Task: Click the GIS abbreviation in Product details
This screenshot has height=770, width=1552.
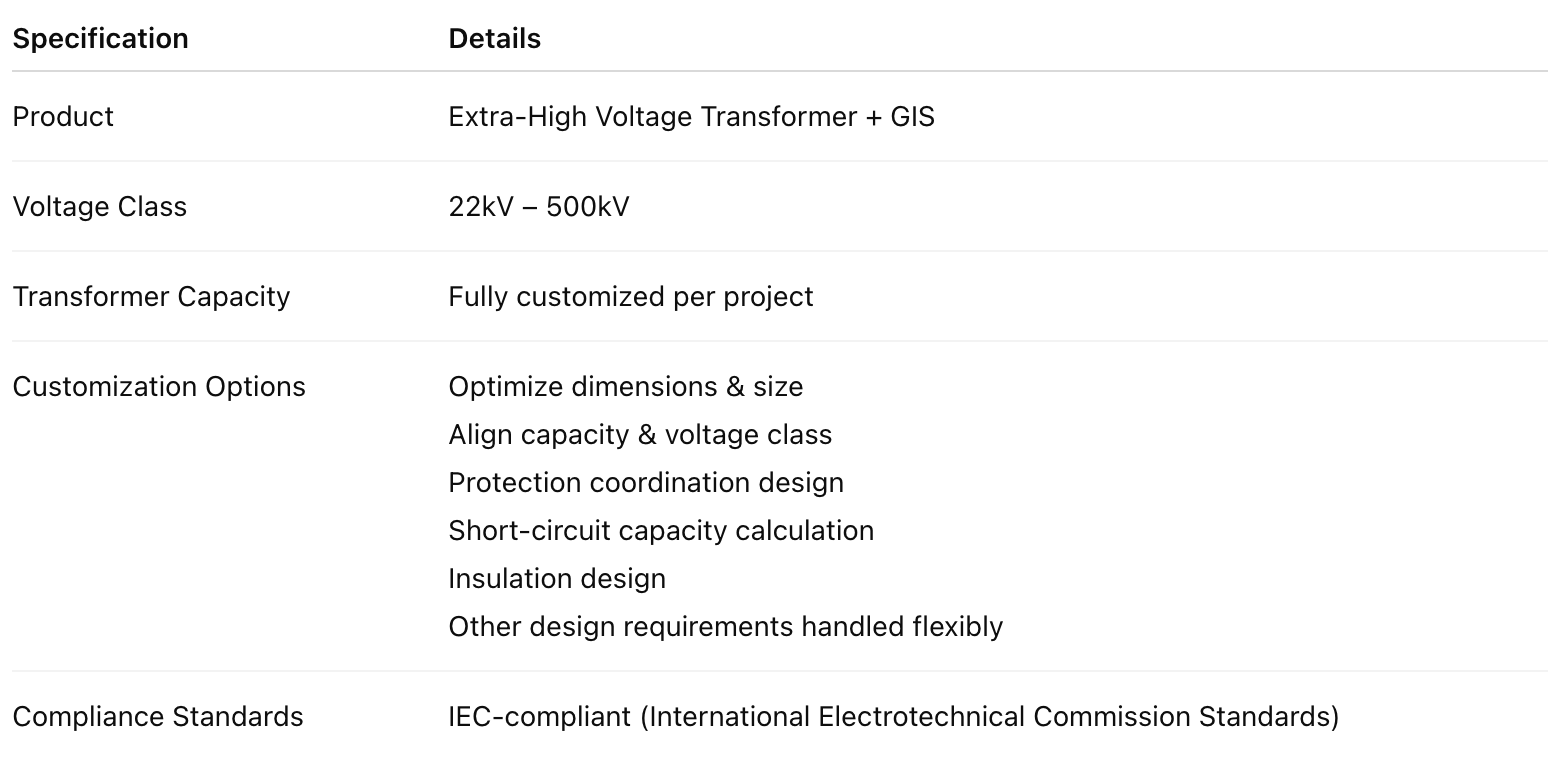Action: tap(912, 117)
